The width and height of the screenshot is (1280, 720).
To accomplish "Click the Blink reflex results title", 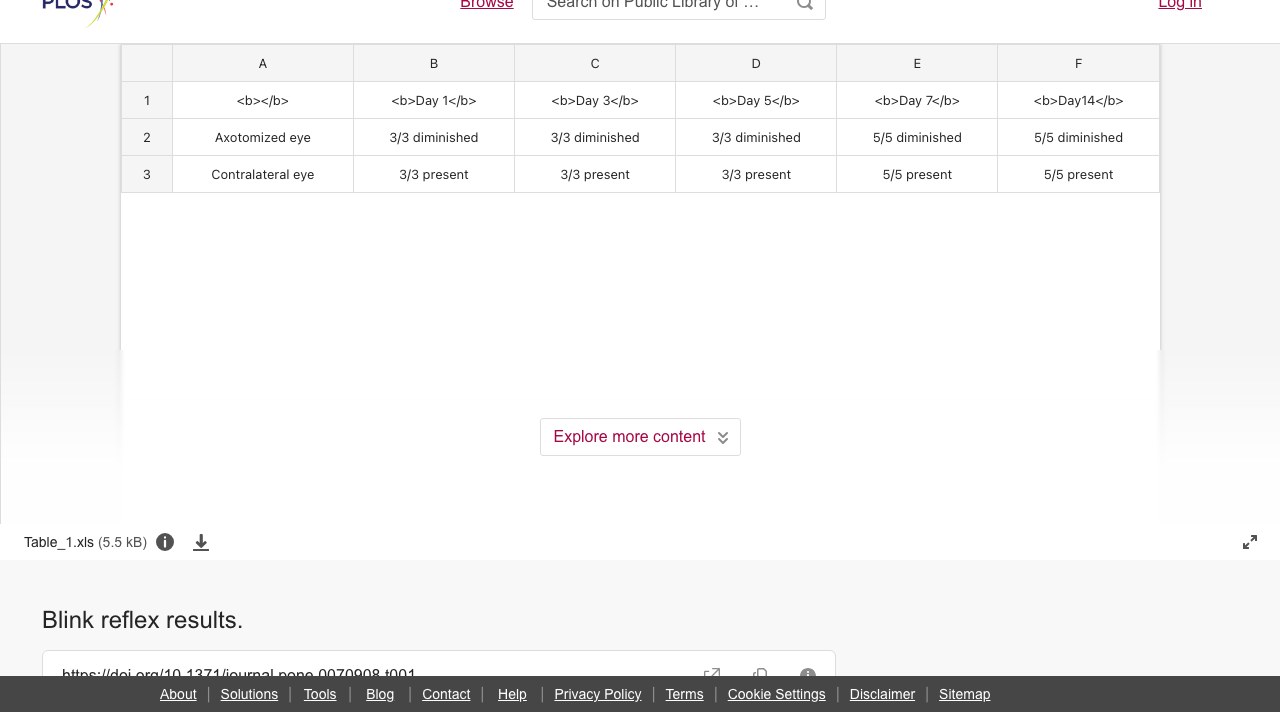I will coord(142,620).
